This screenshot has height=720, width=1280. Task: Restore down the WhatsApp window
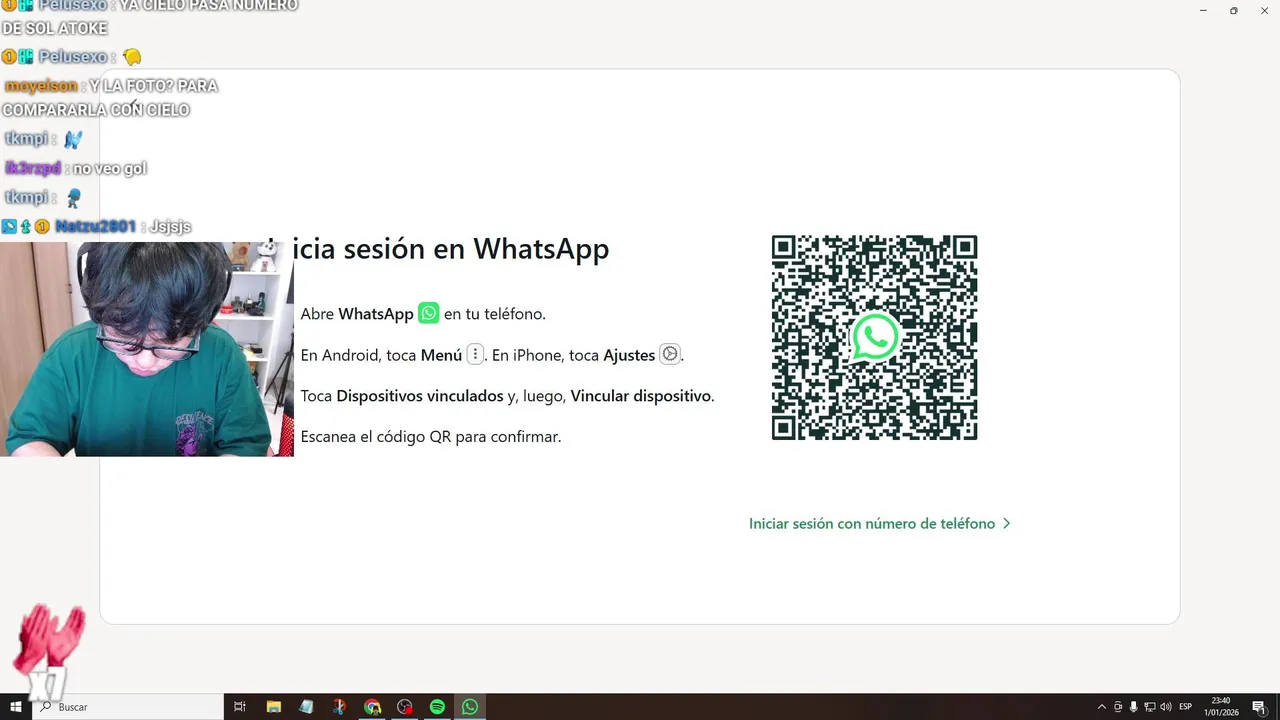[x=1233, y=10]
